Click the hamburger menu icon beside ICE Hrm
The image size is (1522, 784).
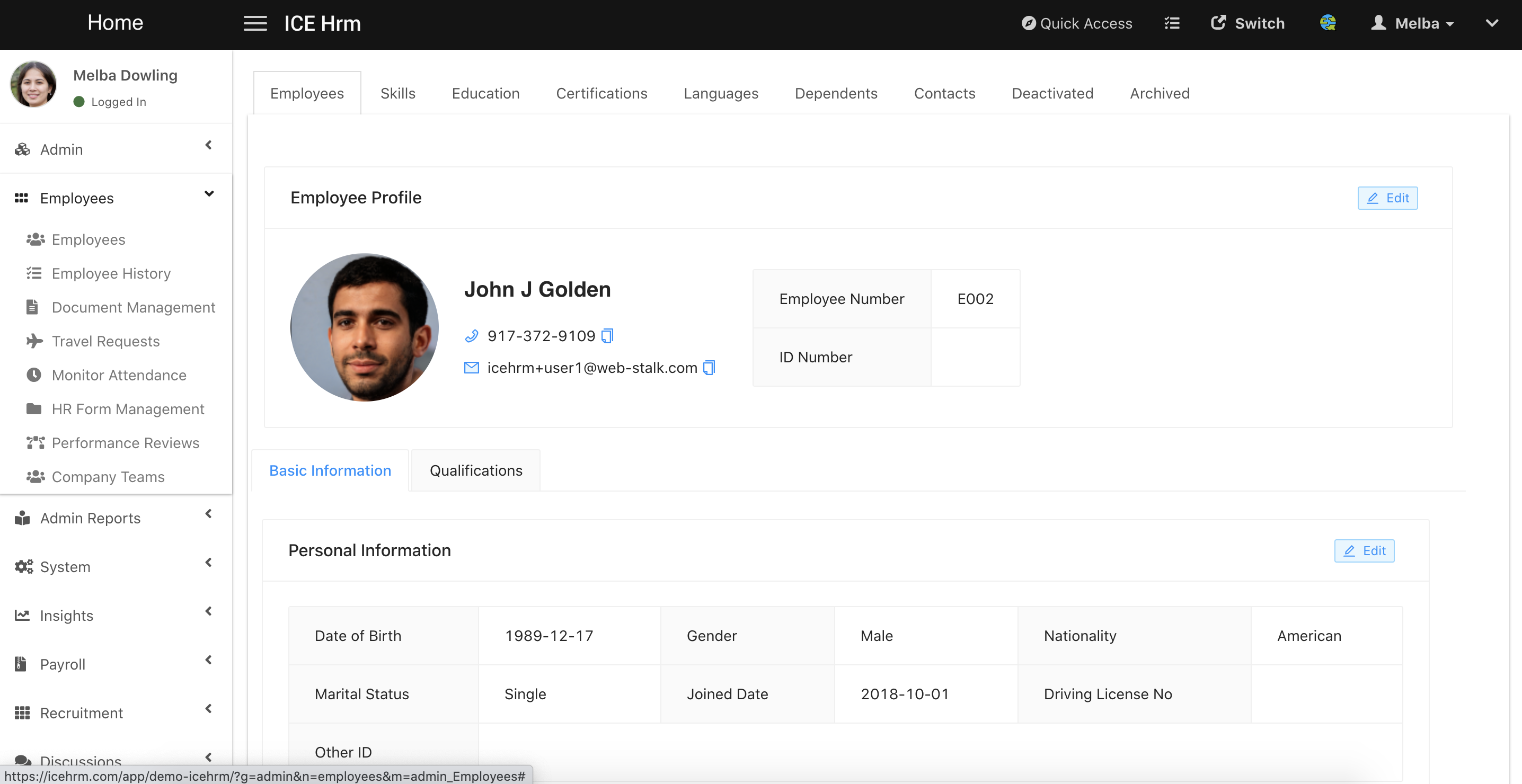pos(255,24)
